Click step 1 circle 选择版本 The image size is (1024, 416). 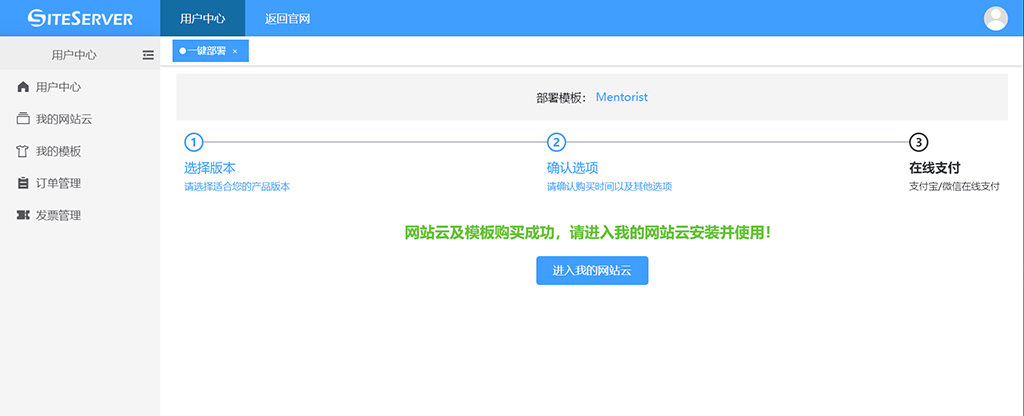(194, 142)
